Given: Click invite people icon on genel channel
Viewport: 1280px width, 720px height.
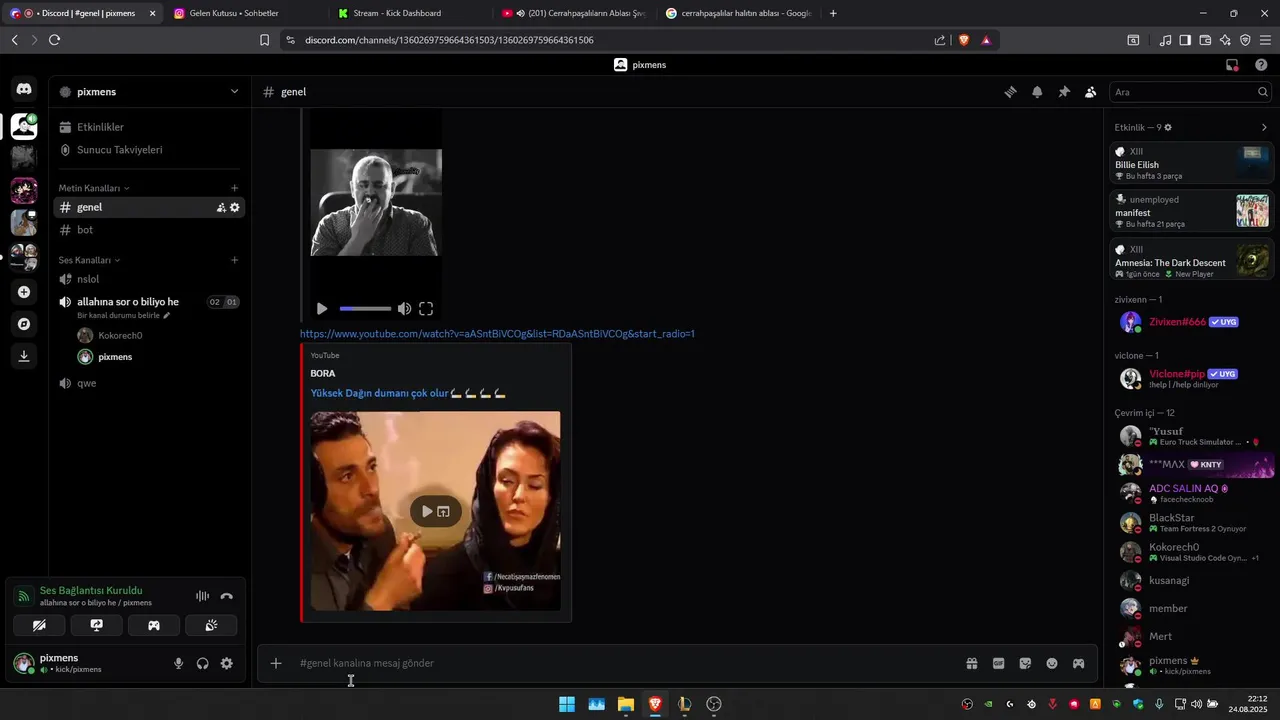Looking at the screenshot, I should [x=221, y=207].
